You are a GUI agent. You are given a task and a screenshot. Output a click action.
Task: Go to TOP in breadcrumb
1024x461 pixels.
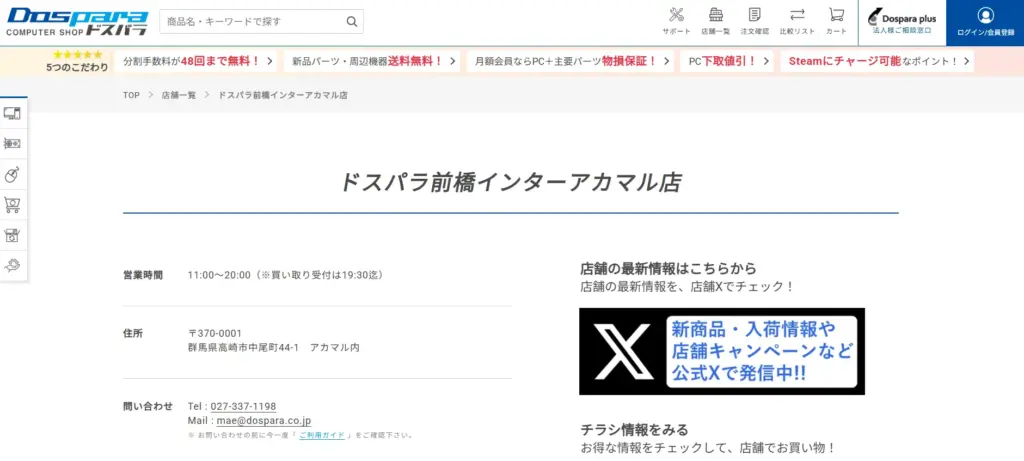tap(131, 95)
